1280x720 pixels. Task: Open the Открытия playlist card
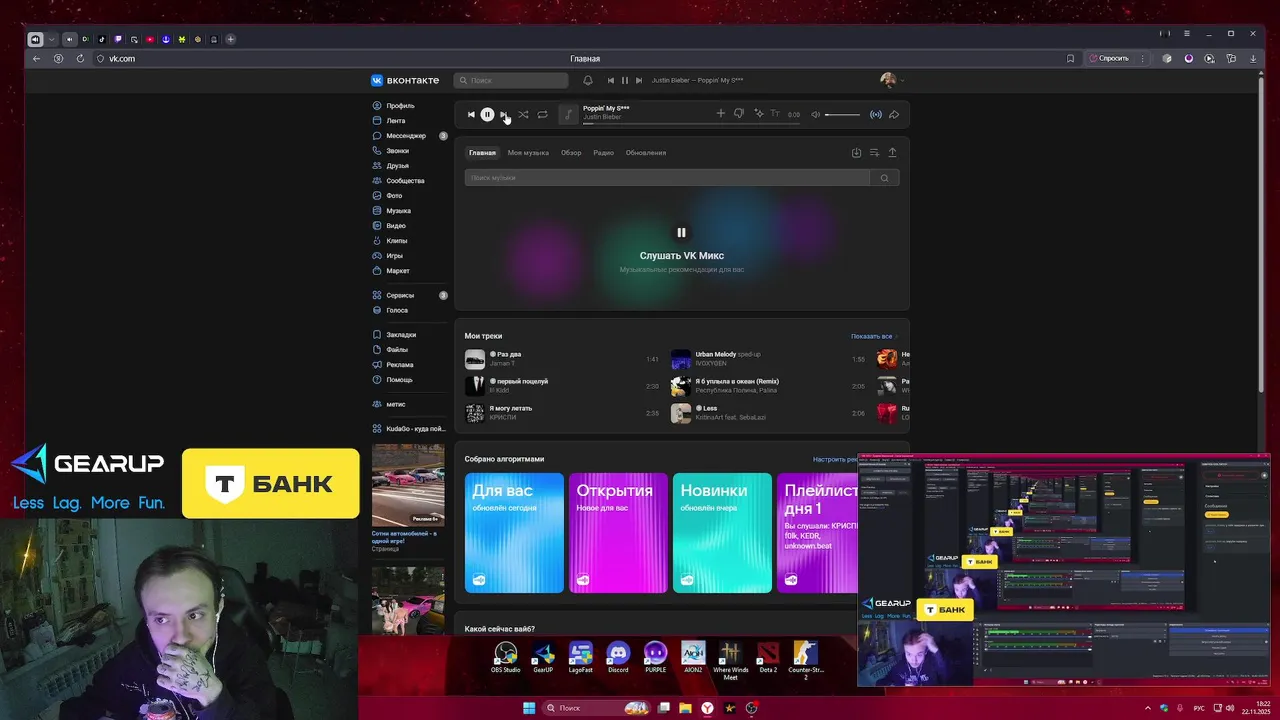tap(618, 533)
